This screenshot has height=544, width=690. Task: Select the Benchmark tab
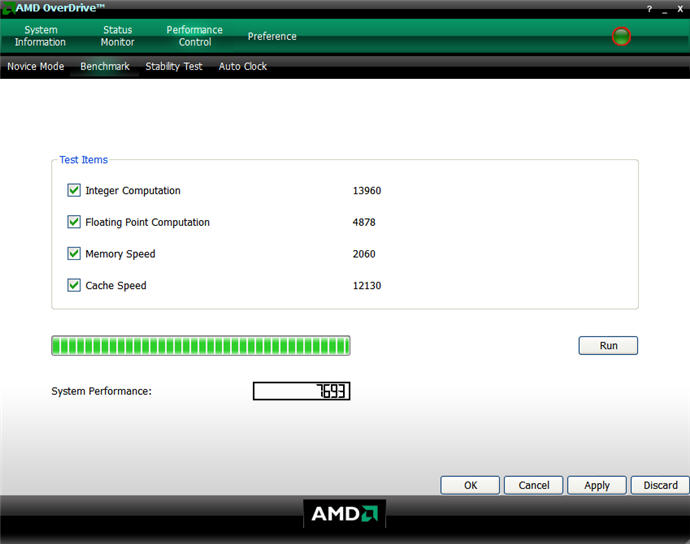(105, 66)
